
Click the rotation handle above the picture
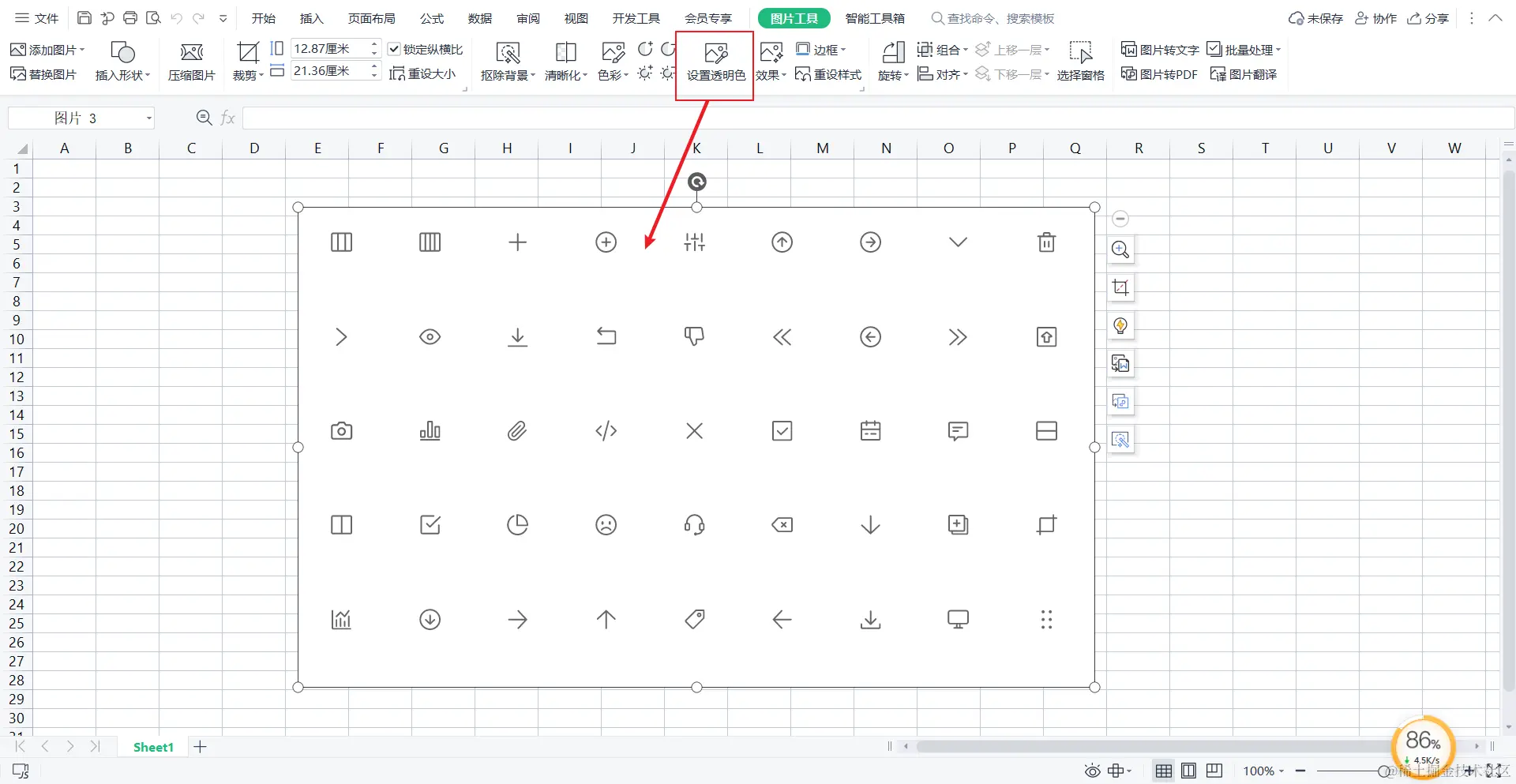[x=696, y=182]
